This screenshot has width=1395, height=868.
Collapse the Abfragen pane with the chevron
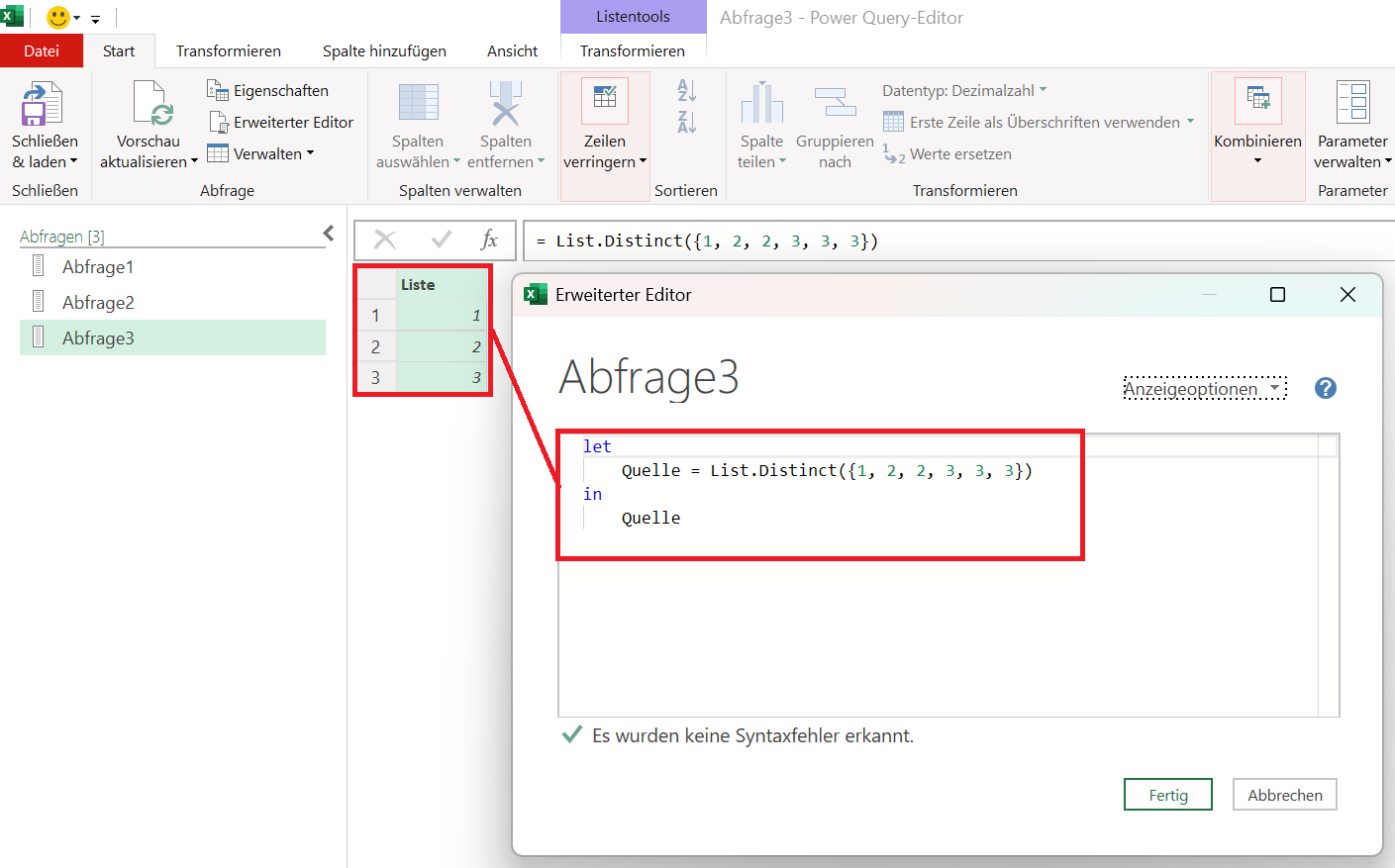[329, 234]
